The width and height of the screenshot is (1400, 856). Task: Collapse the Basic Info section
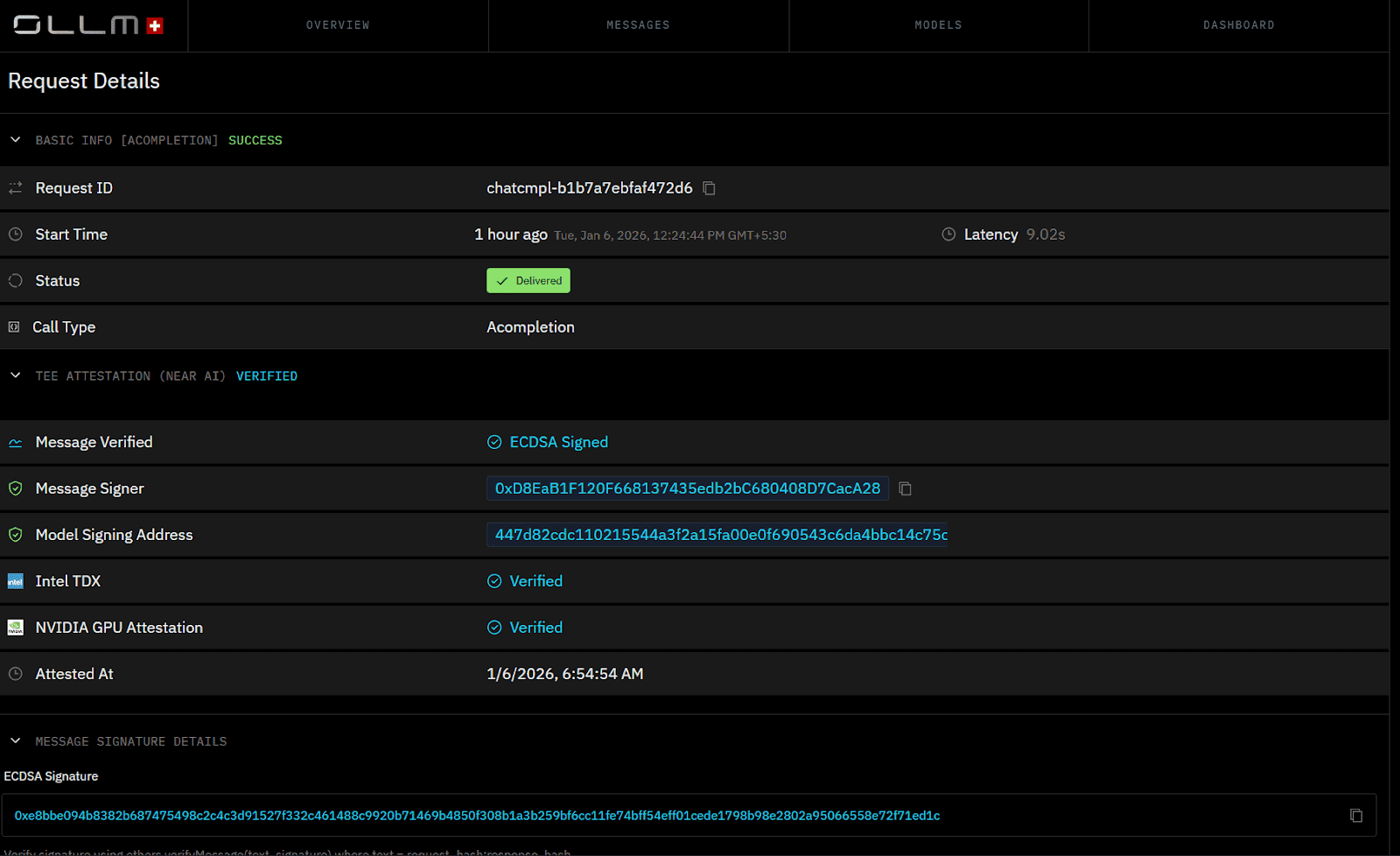coord(16,140)
